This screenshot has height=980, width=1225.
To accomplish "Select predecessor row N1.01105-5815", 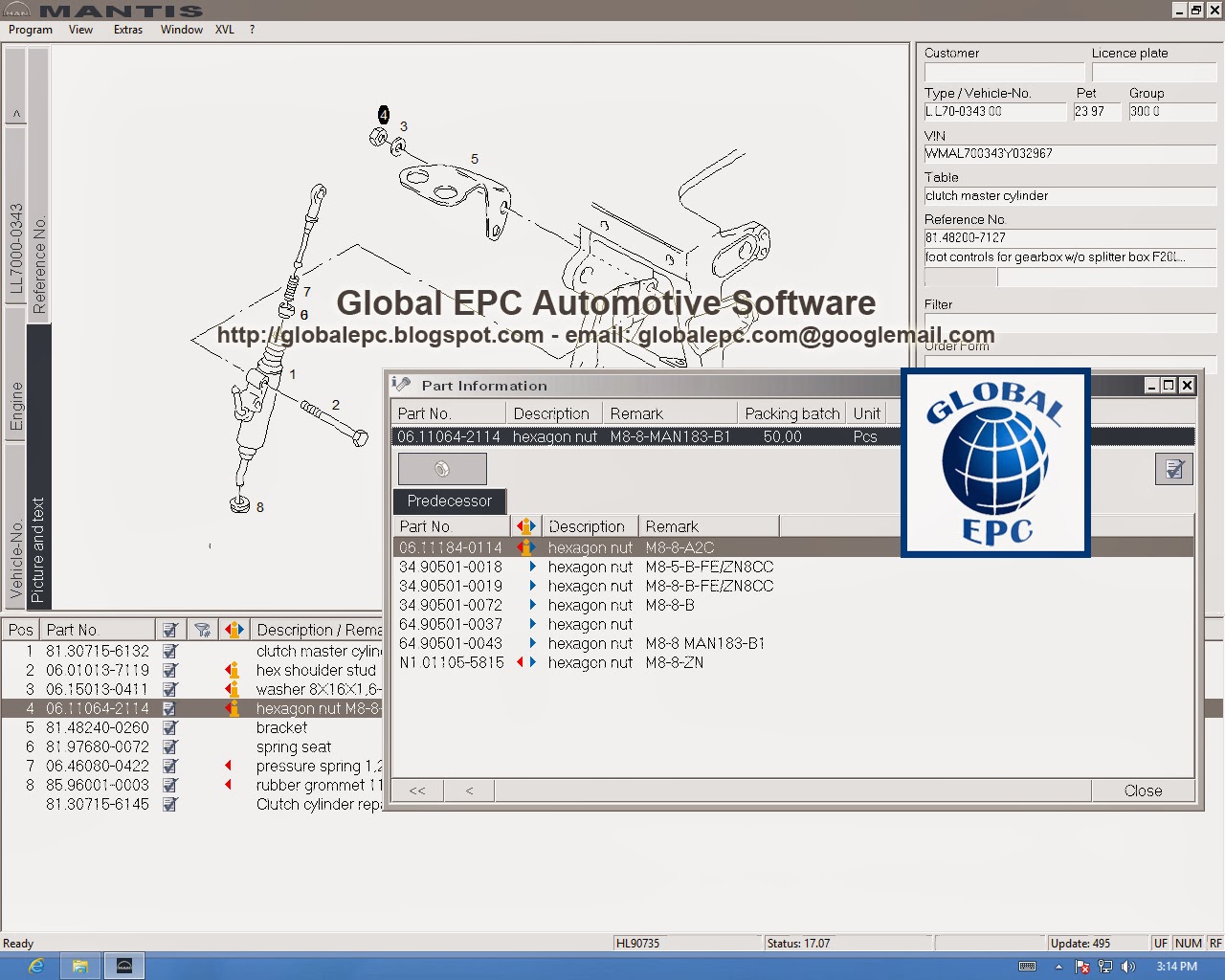I will tap(792, 662).
